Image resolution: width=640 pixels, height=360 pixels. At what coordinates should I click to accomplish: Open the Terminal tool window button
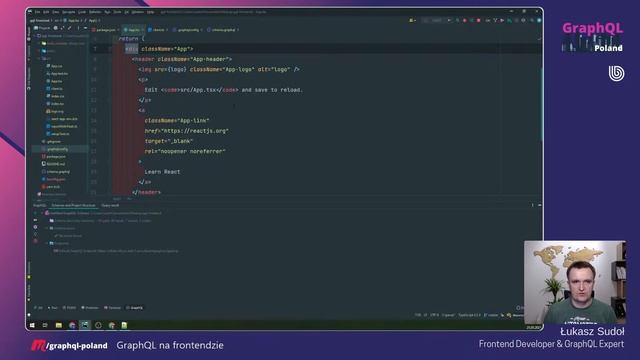click(113, 308)
